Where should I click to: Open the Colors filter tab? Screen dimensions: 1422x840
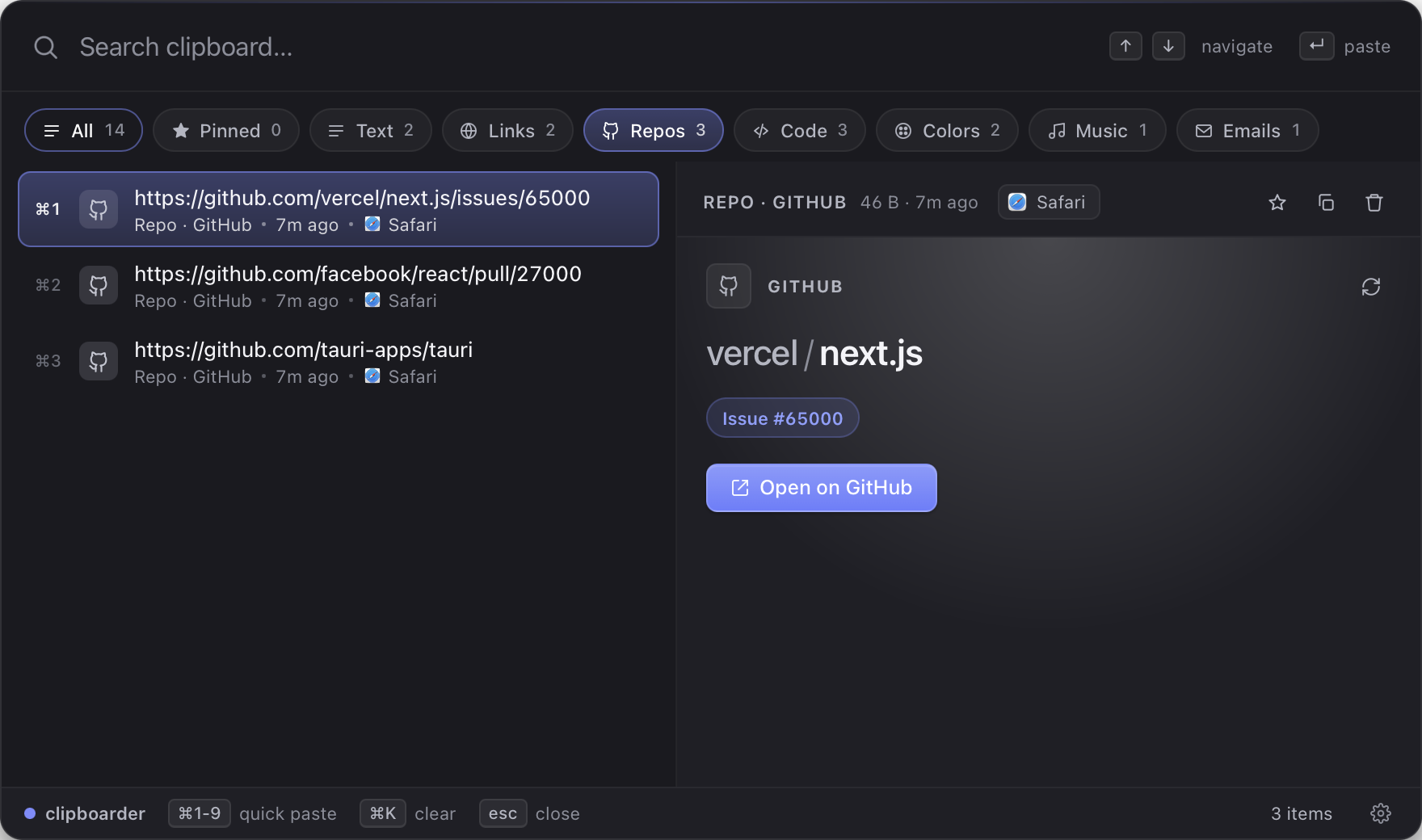[x=947, y=130]
